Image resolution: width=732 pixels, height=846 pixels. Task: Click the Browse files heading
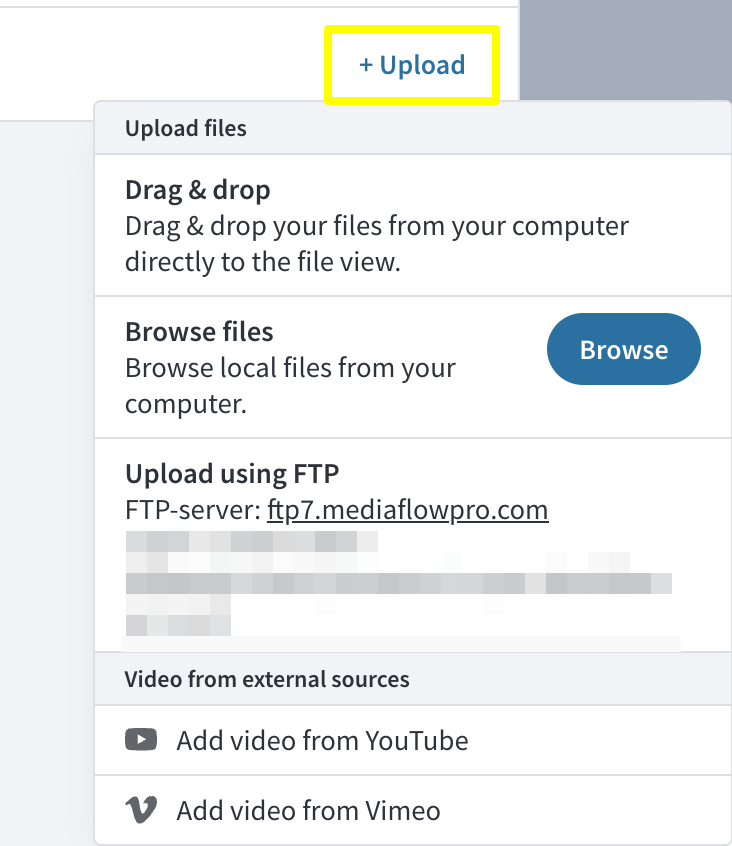[199, 332]
